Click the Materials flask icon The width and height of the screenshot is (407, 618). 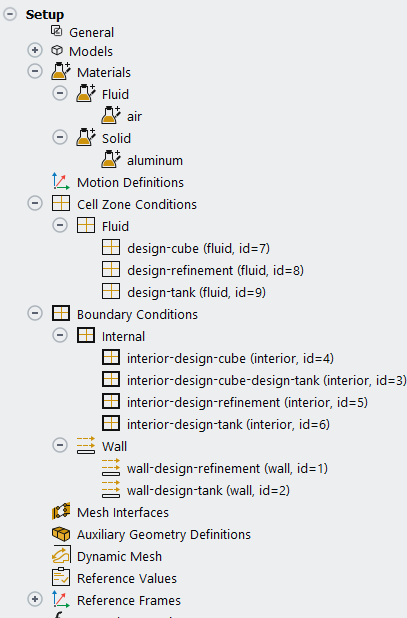61,71
